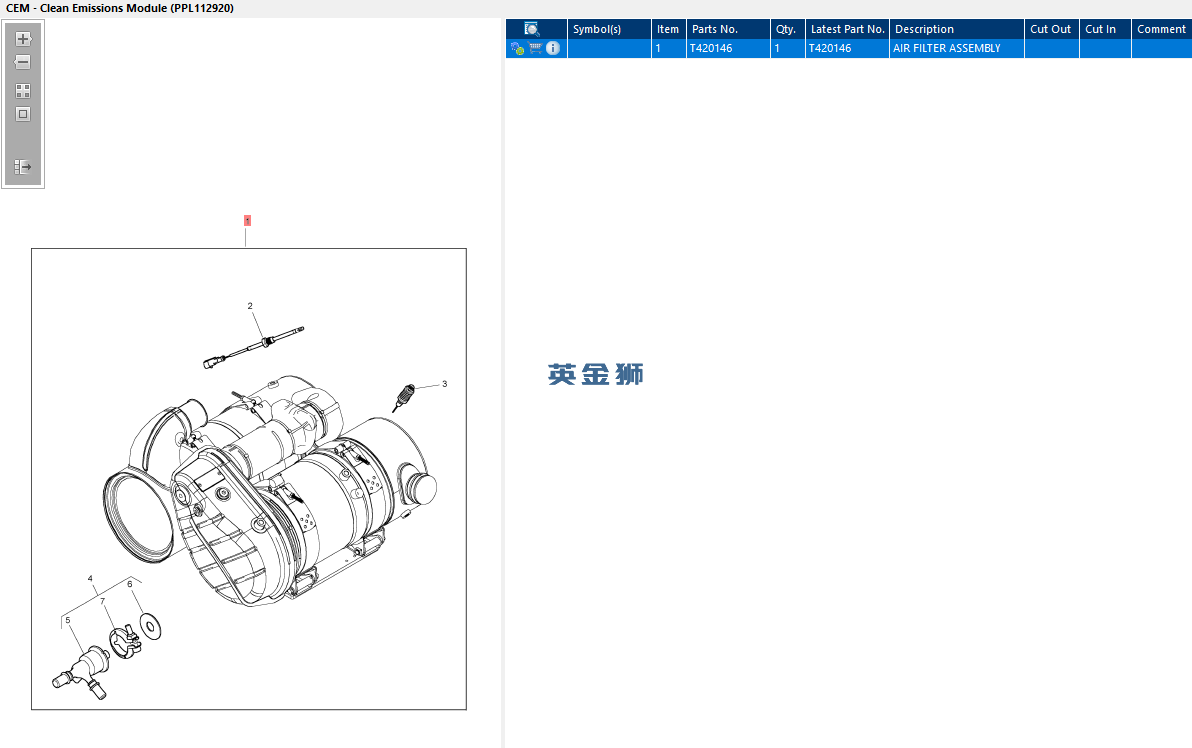Click the red item 1 callout marker
1192x748 pixels.
247,220
